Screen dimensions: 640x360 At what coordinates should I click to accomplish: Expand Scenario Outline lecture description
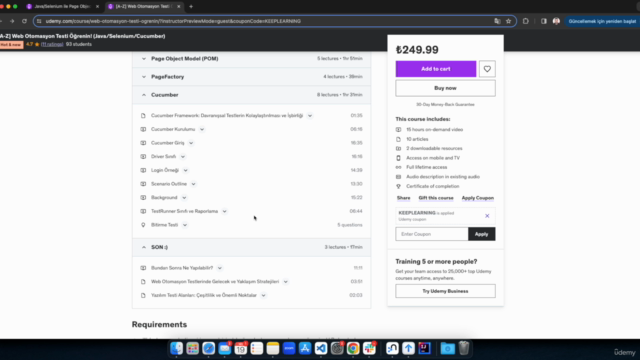(193, 184)
